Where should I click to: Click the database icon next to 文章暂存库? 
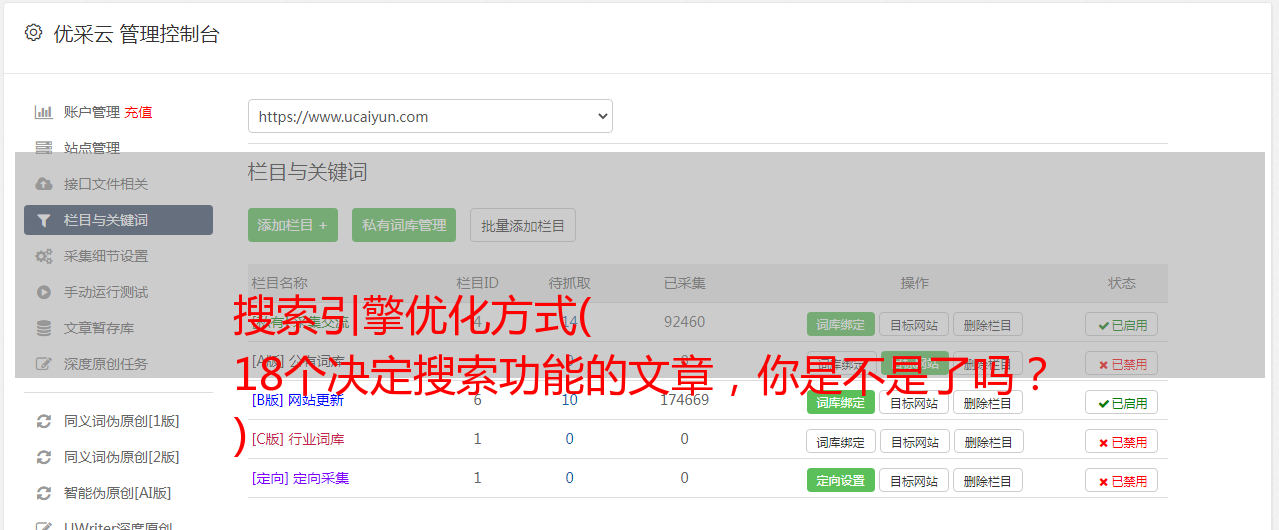tap(43, 328)
